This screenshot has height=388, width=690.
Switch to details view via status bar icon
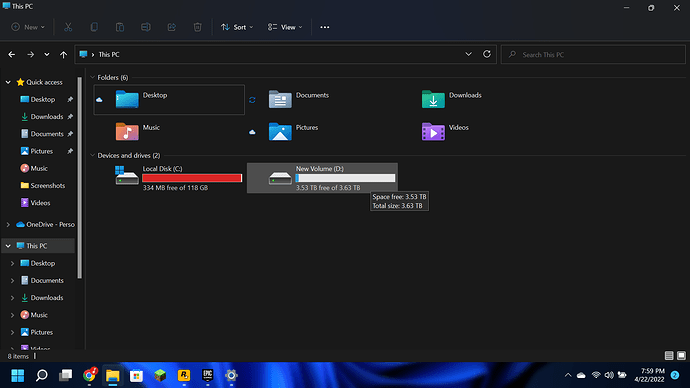point(669,355)
